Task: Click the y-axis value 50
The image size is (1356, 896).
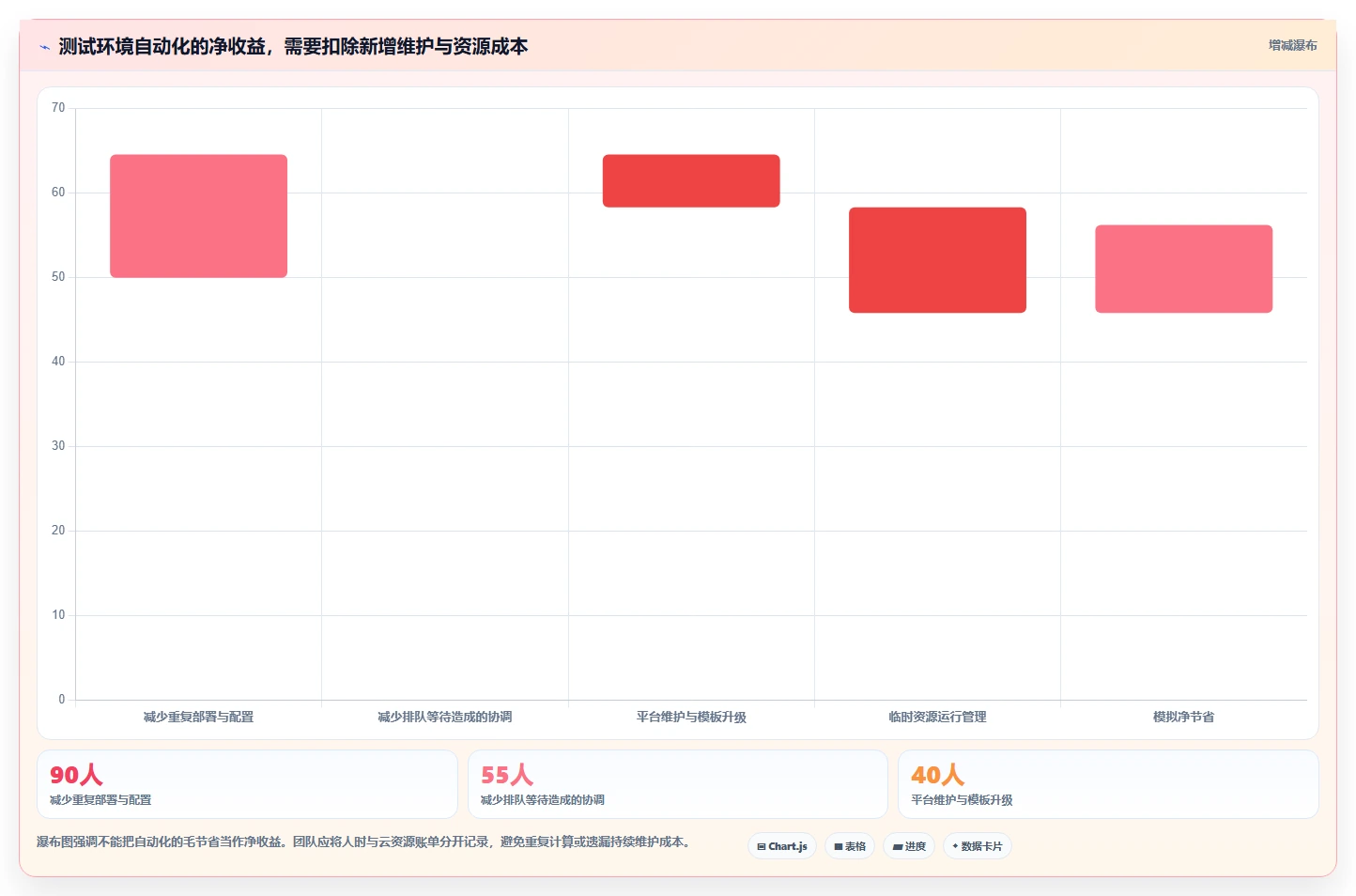Action: (58, 277)
